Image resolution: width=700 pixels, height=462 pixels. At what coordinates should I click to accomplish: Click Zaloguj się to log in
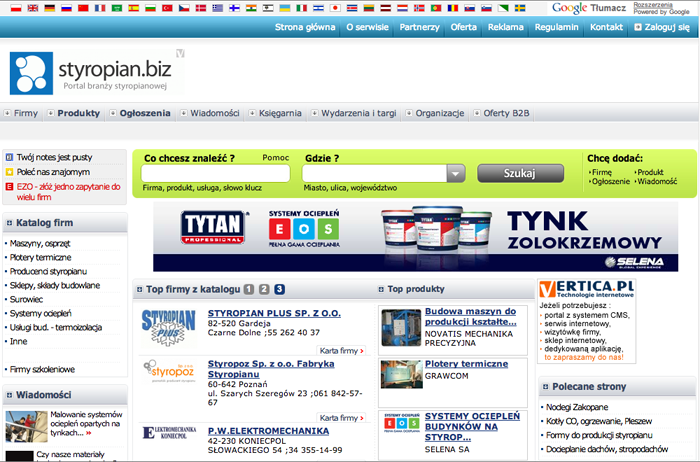[662, 27]
